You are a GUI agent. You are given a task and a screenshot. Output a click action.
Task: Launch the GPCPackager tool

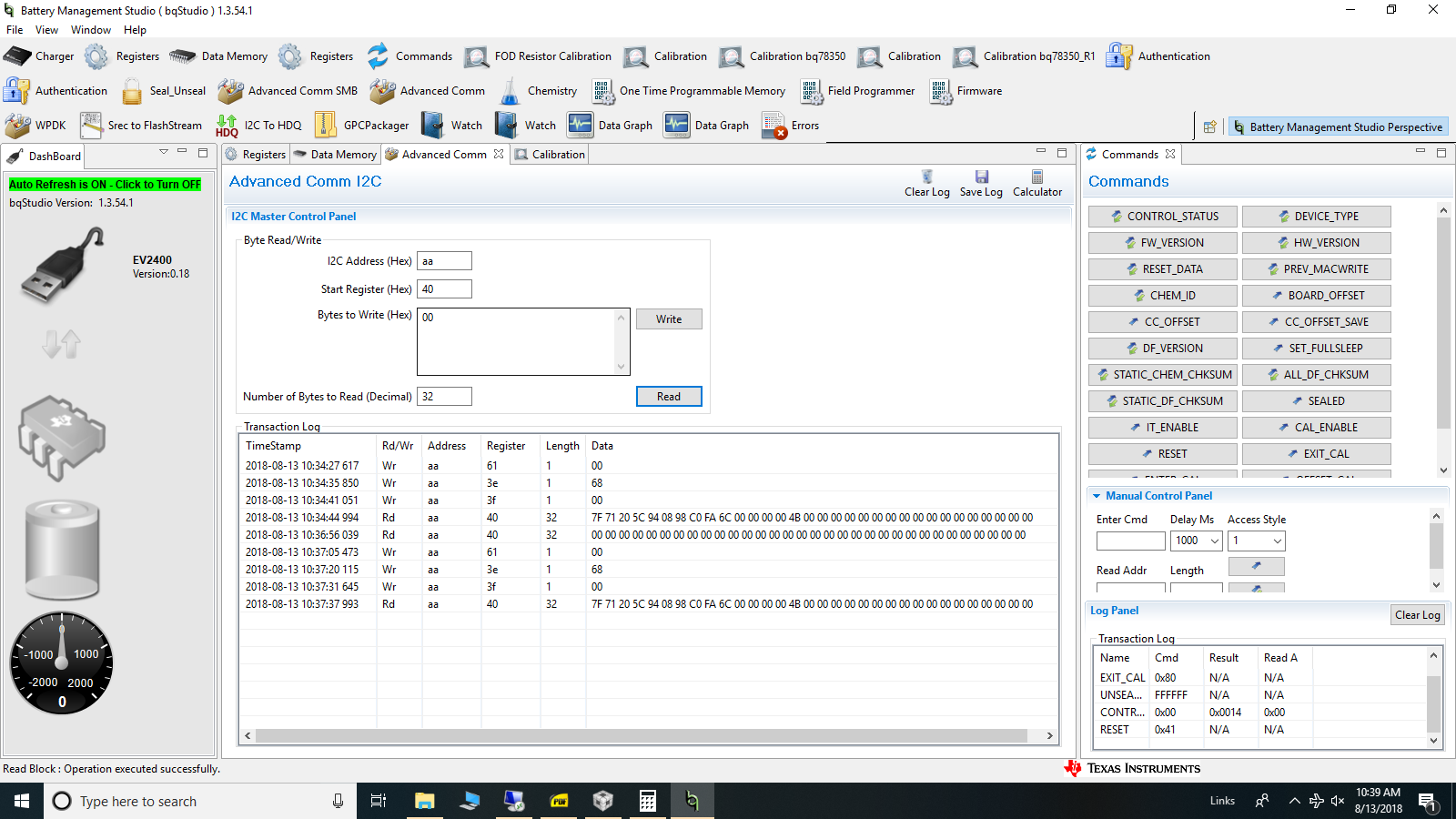(361, 126)
